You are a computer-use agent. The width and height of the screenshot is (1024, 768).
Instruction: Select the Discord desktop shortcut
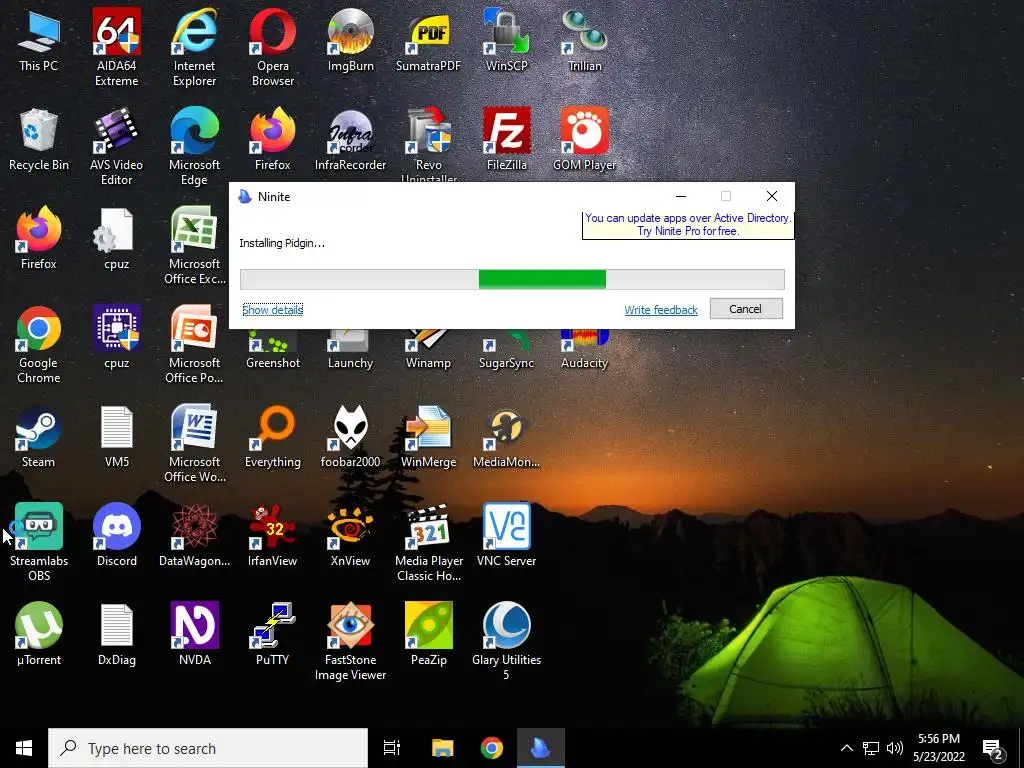pyautogui.click(x=116, y=536)
